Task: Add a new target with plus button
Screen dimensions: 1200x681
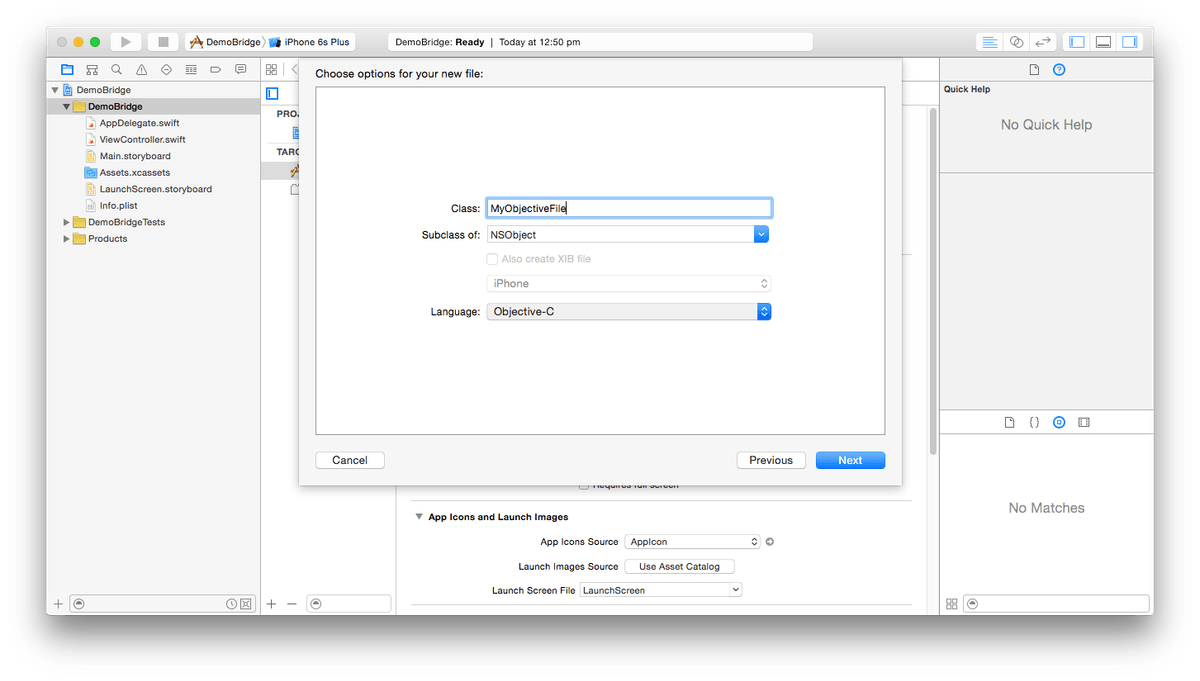Action: (271, 604)
